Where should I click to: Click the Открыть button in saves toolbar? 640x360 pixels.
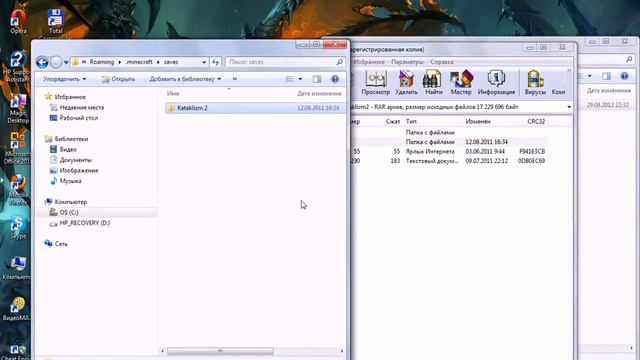118,79
